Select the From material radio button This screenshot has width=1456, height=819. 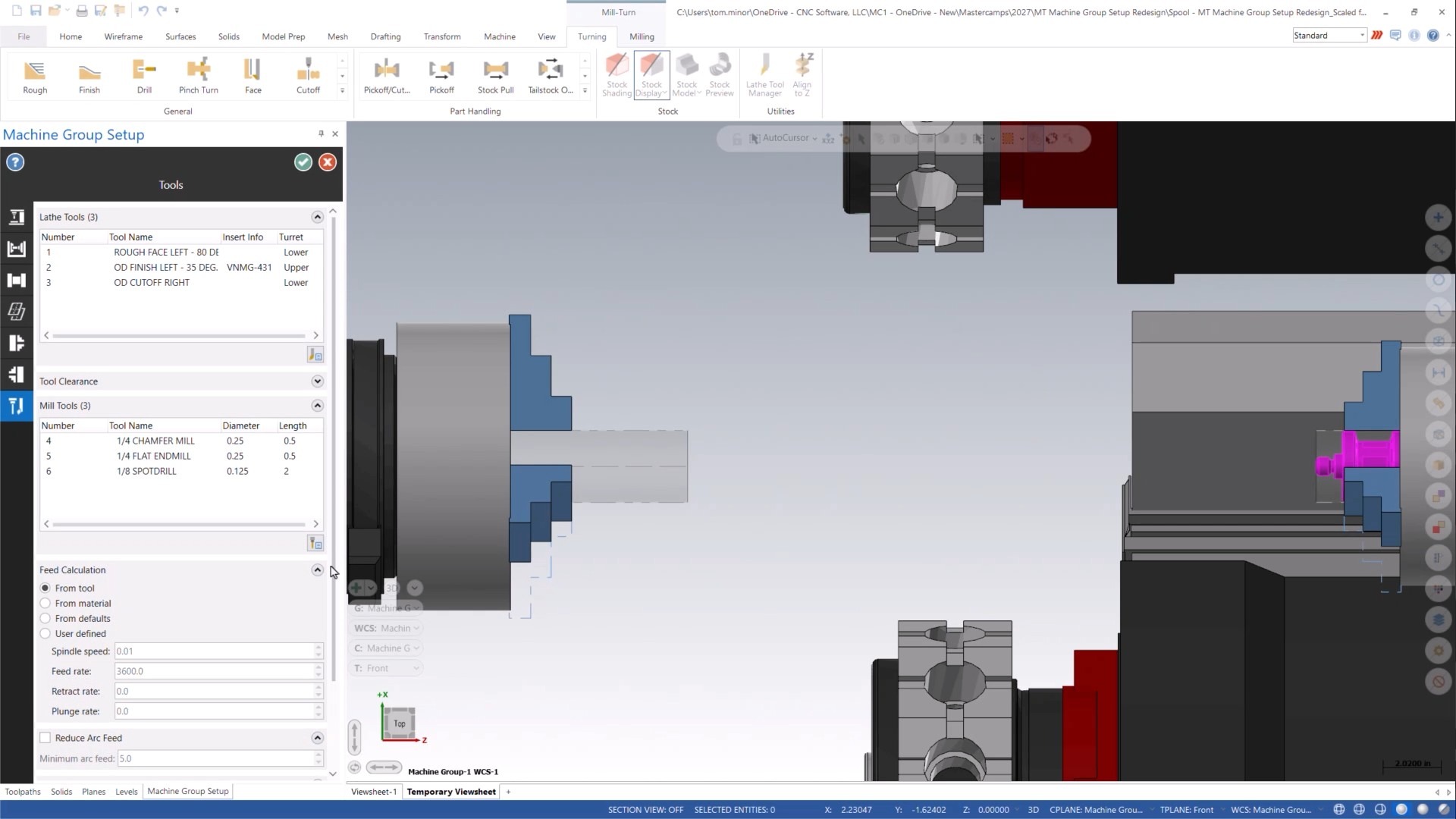point(45,604)
